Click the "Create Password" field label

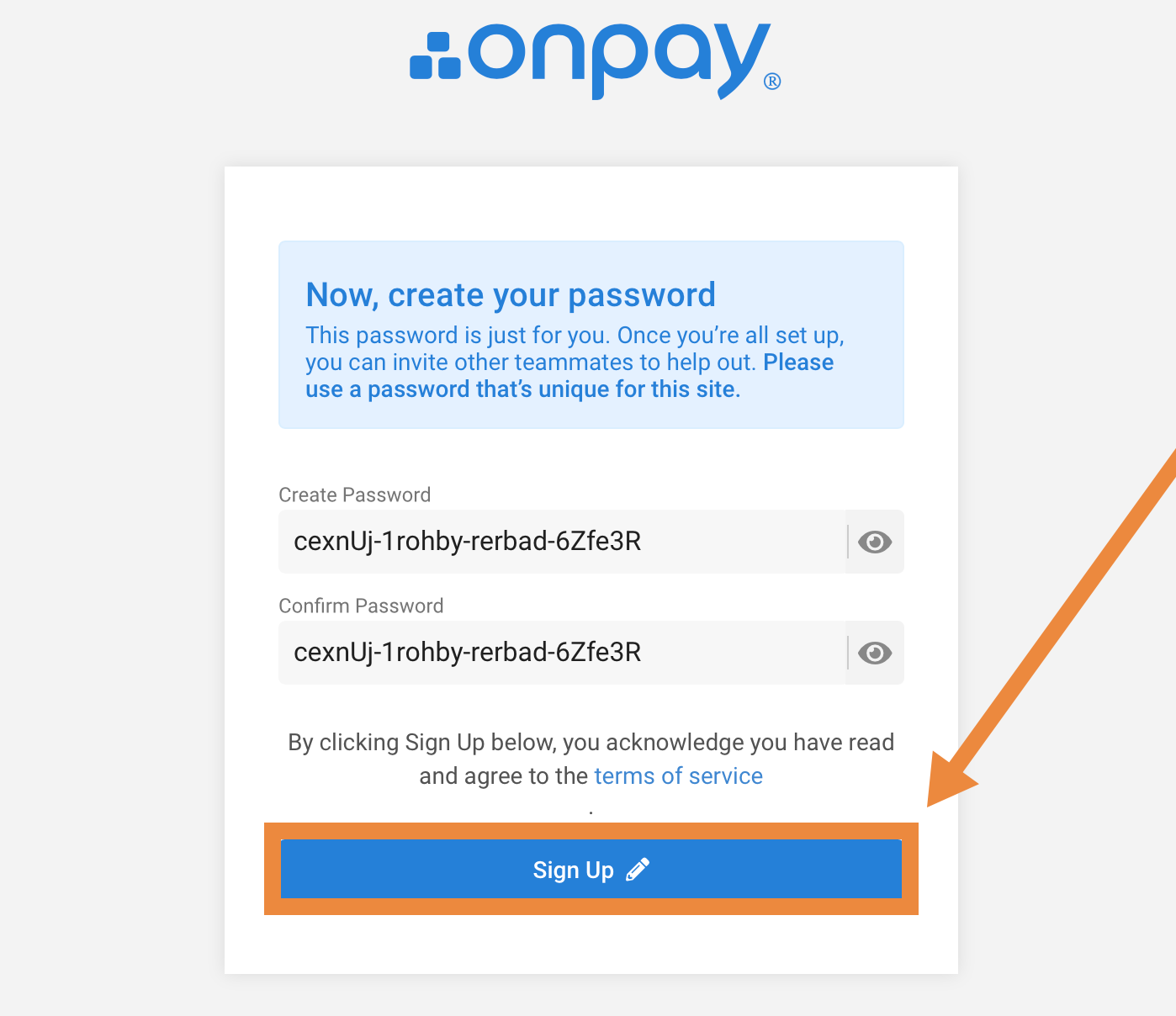(x=355, y=495)
